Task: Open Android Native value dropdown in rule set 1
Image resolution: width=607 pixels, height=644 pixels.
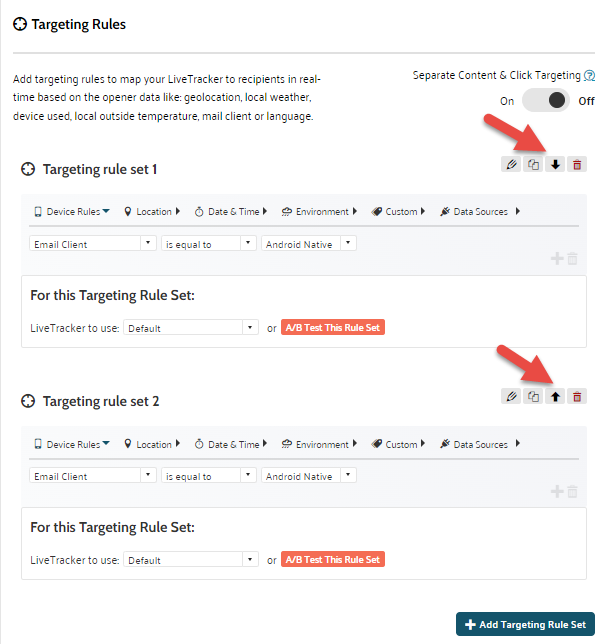Action: pos(309,244)
